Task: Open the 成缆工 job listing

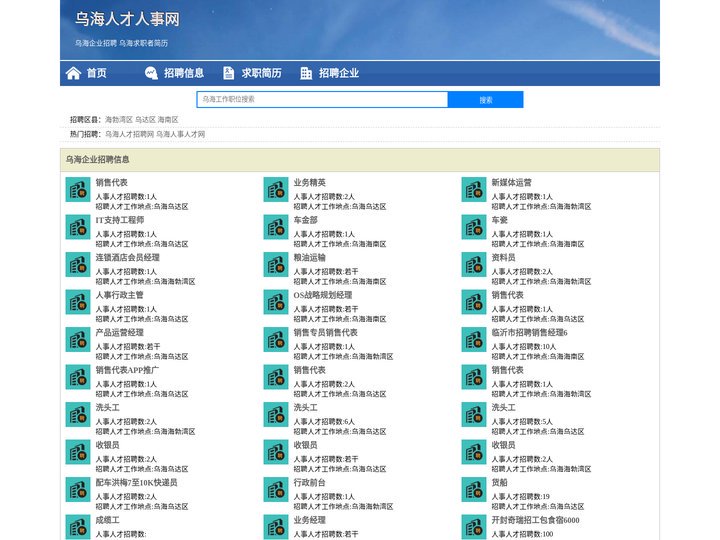Action: click(107, 520)
